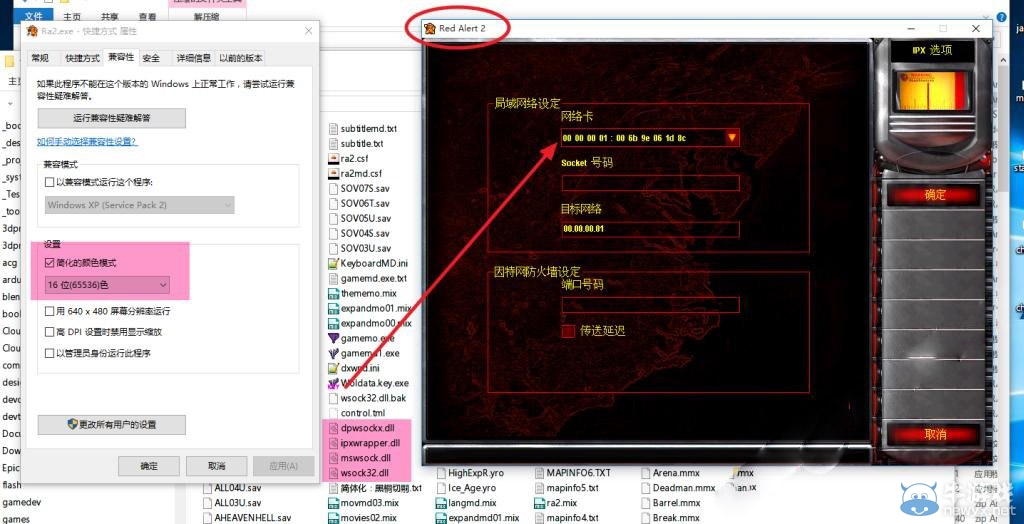The image size is (1024, 524).
Task: Click the 运行兼容性疑难解答 button
Action: 112,118
